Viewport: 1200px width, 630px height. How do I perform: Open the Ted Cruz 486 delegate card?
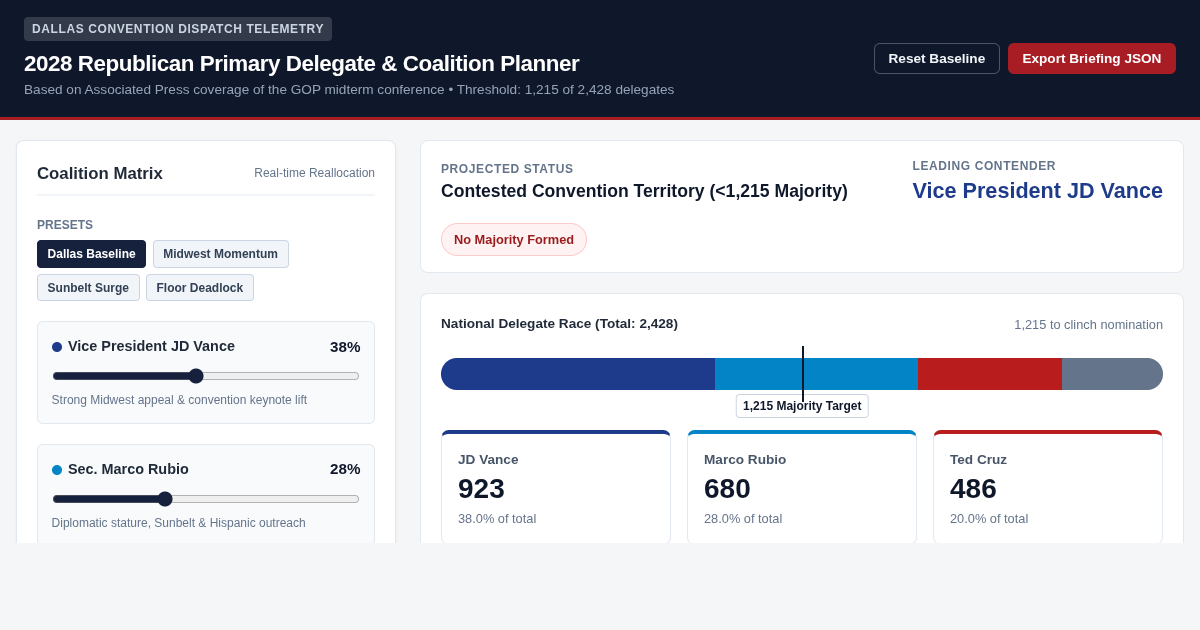(x=1048, y=487)
